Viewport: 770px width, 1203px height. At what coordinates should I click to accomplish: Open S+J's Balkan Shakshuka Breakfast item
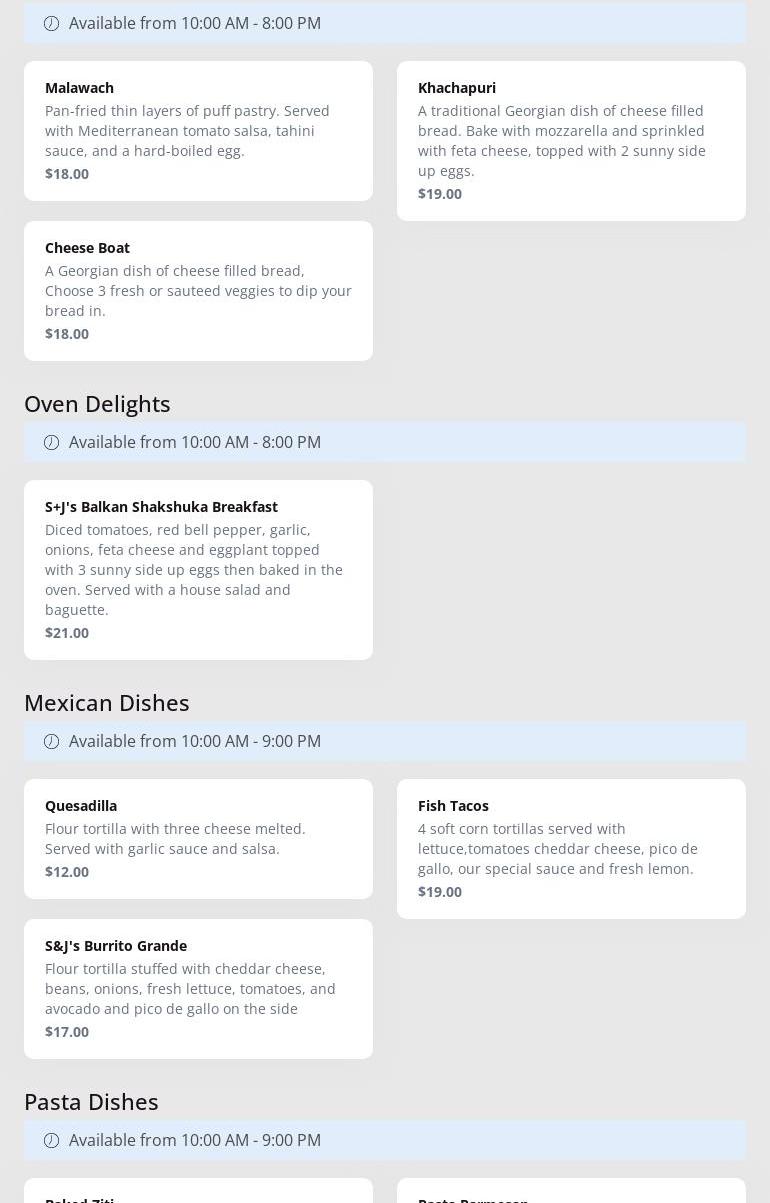click(198, 570)
